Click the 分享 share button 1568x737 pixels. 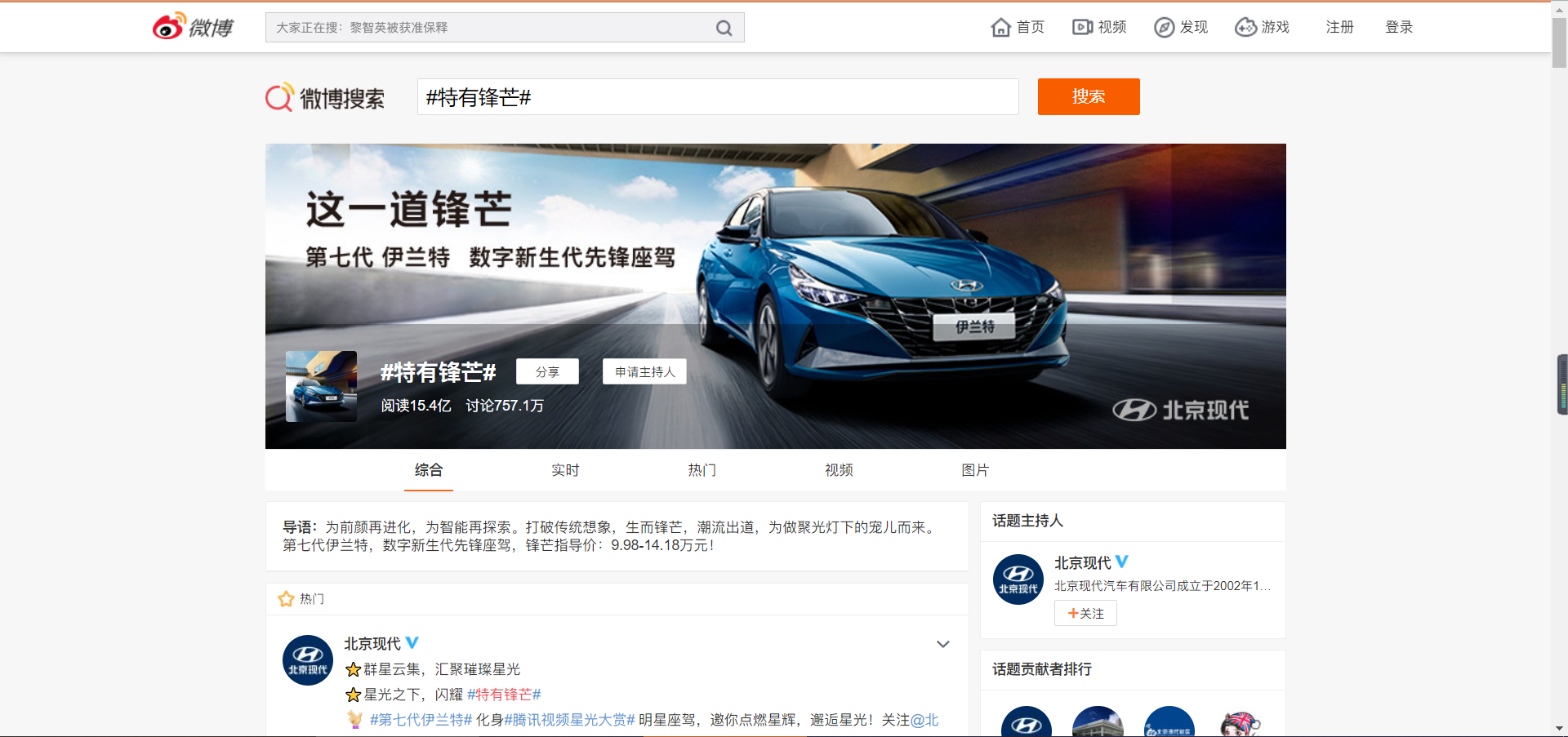547,371
